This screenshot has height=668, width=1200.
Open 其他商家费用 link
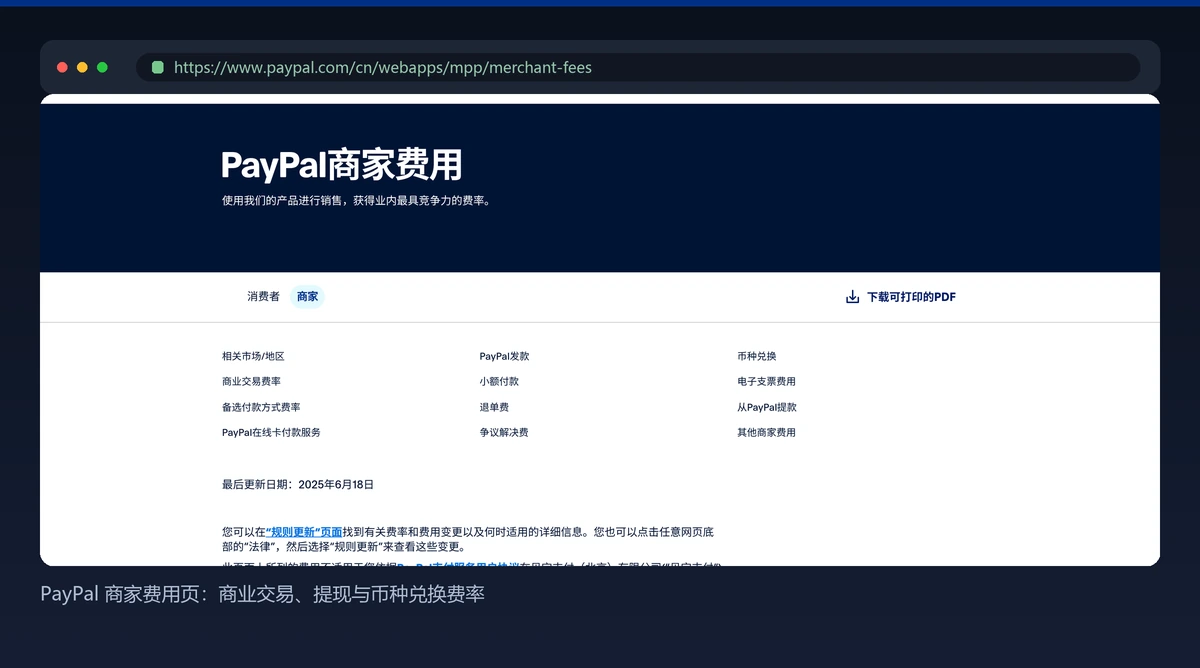[766, 432]
